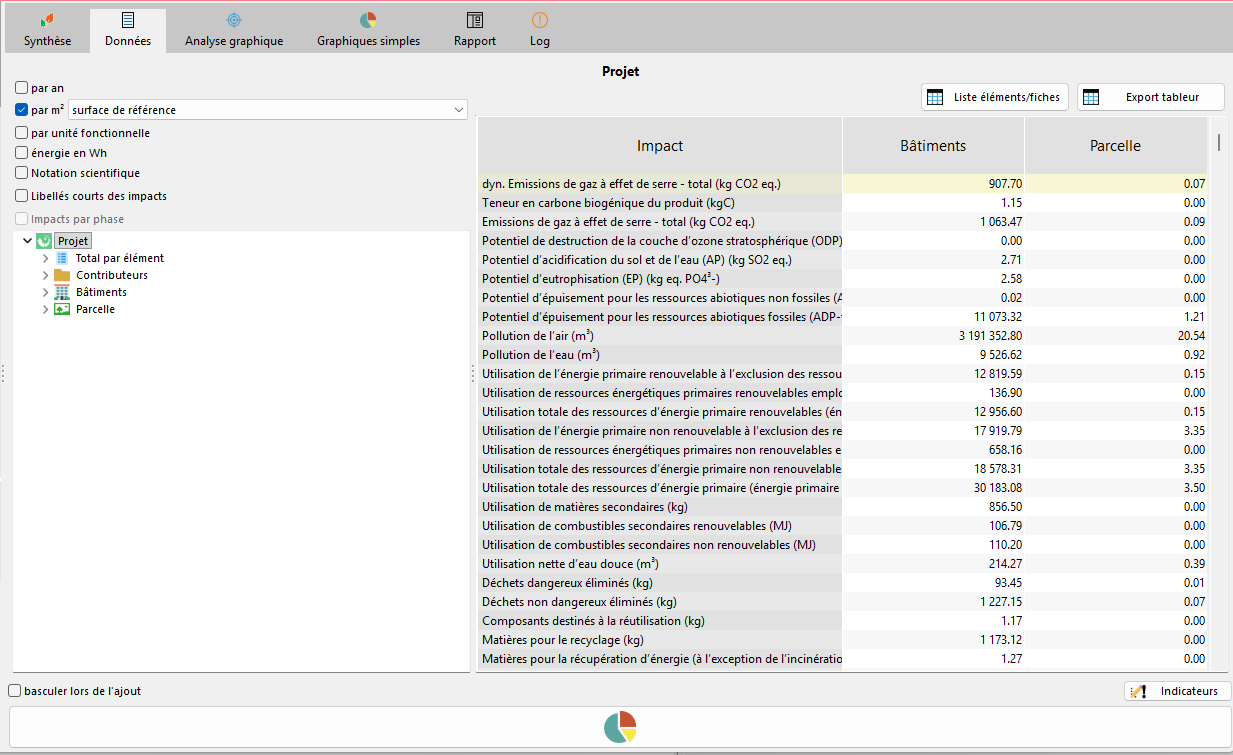Click the Indicateurs pencil icon

(x=1137, y=691)
